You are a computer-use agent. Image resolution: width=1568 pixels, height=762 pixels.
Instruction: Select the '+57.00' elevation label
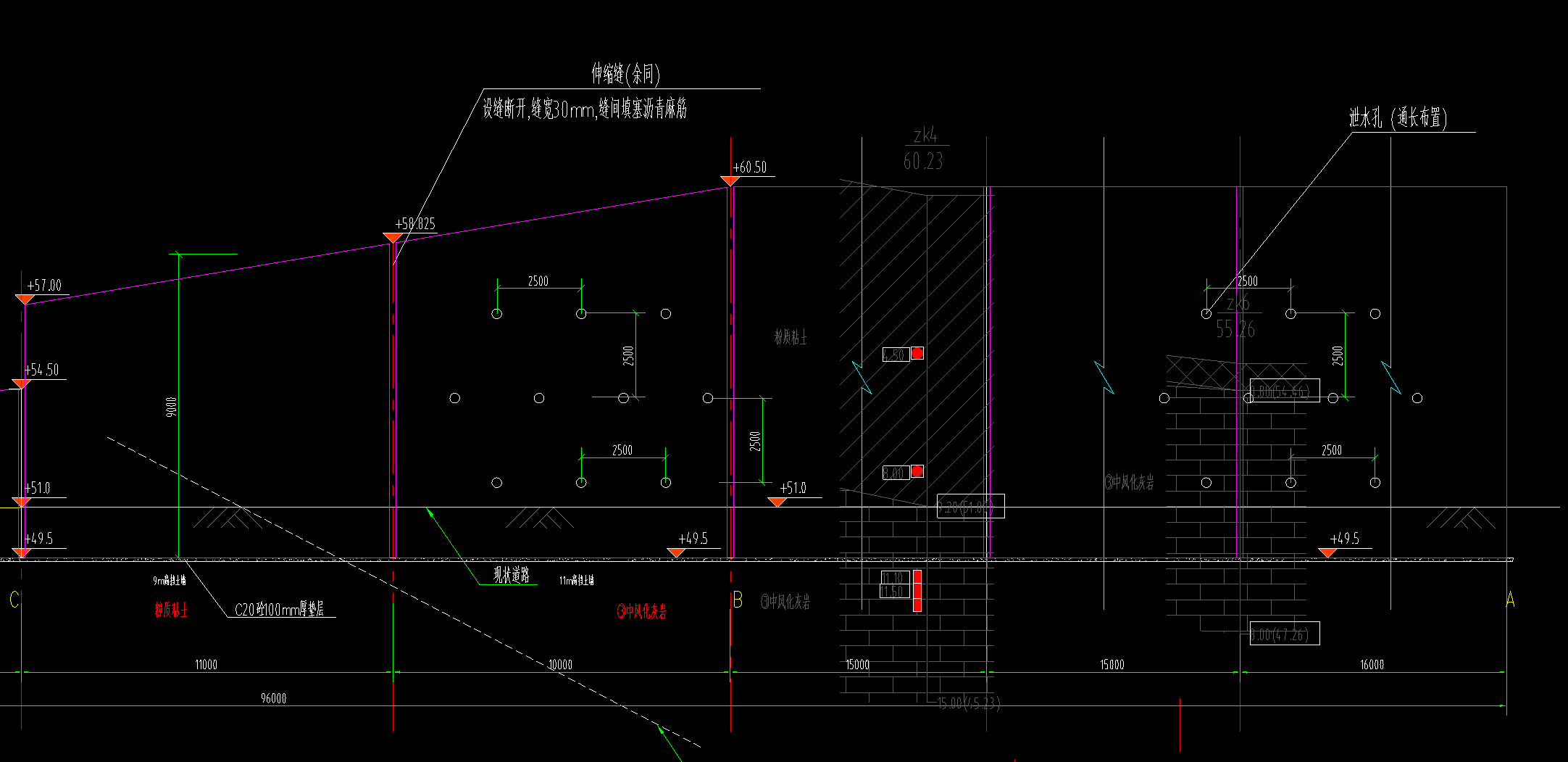(x=44, y=286)
